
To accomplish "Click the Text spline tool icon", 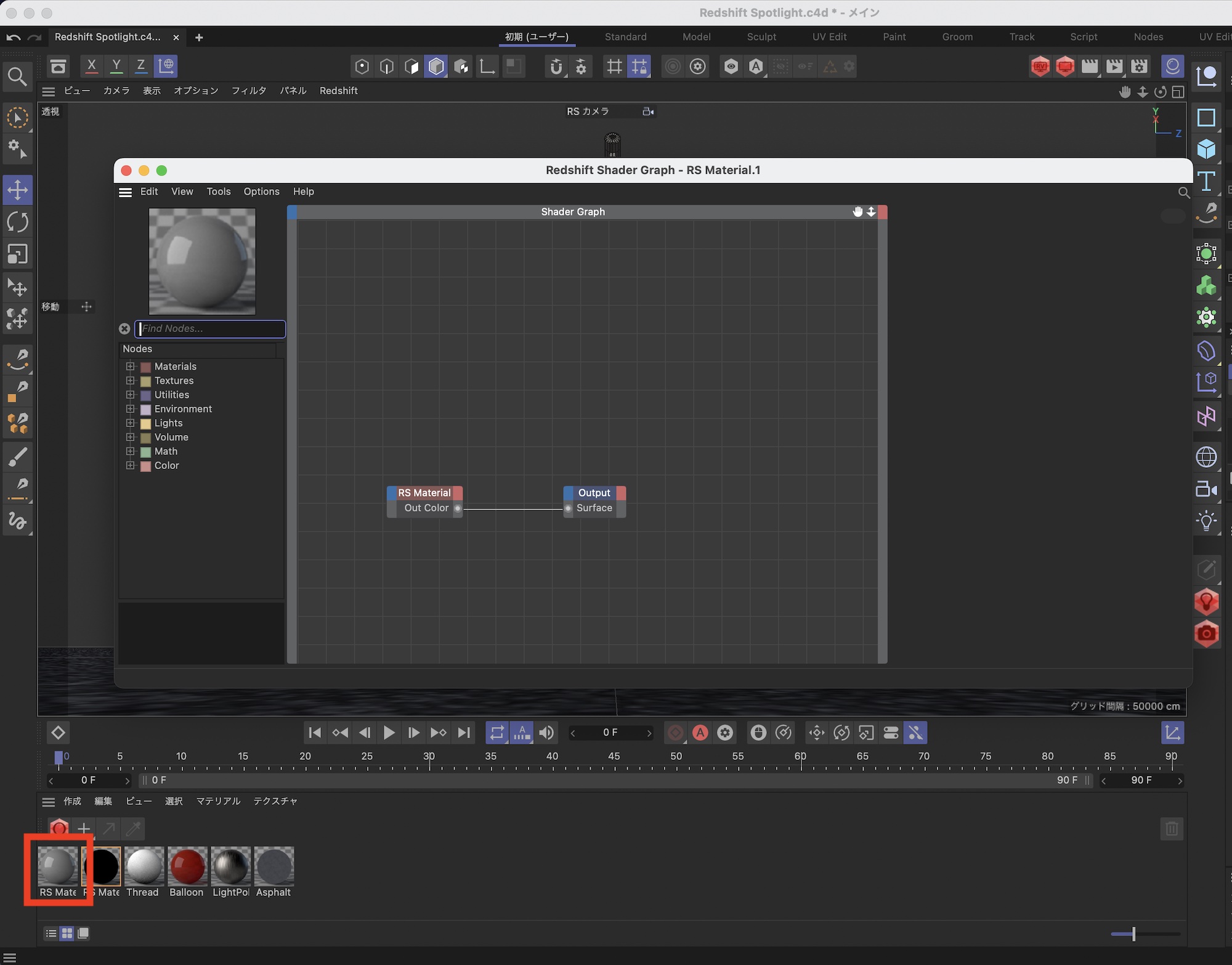I will click(x=1206, y=181).
